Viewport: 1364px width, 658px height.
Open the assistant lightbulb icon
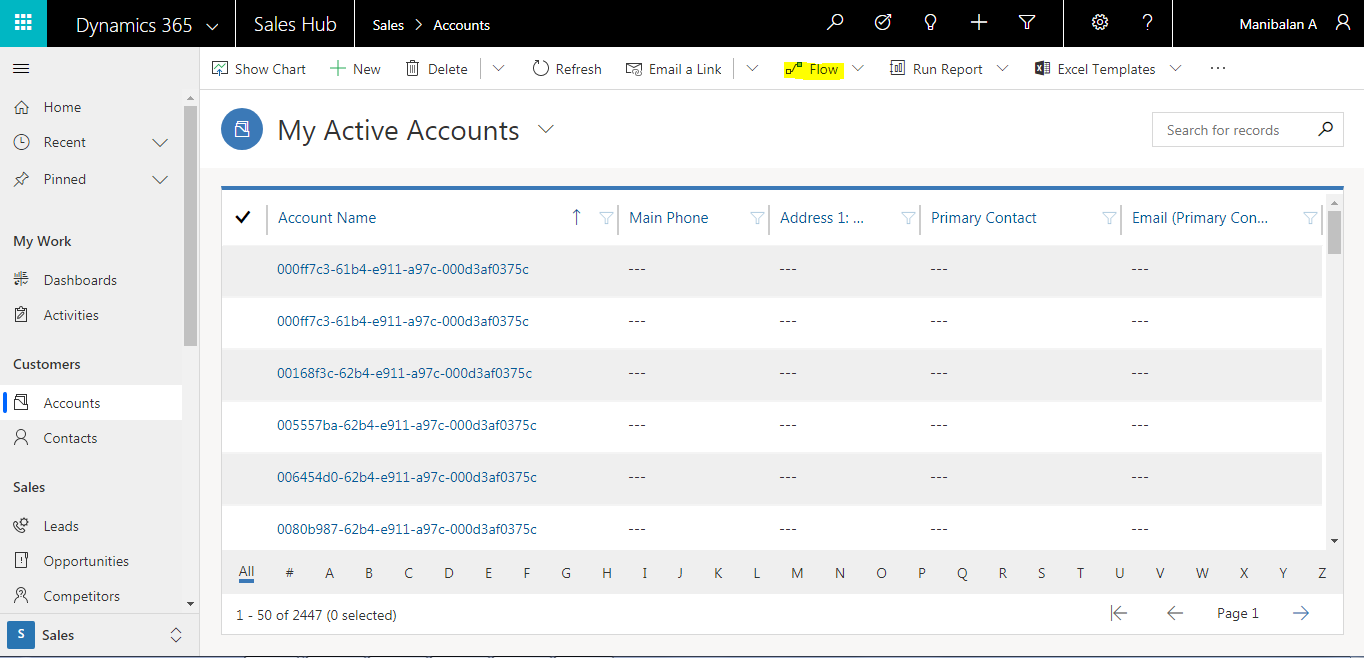[x=931, y=23]
